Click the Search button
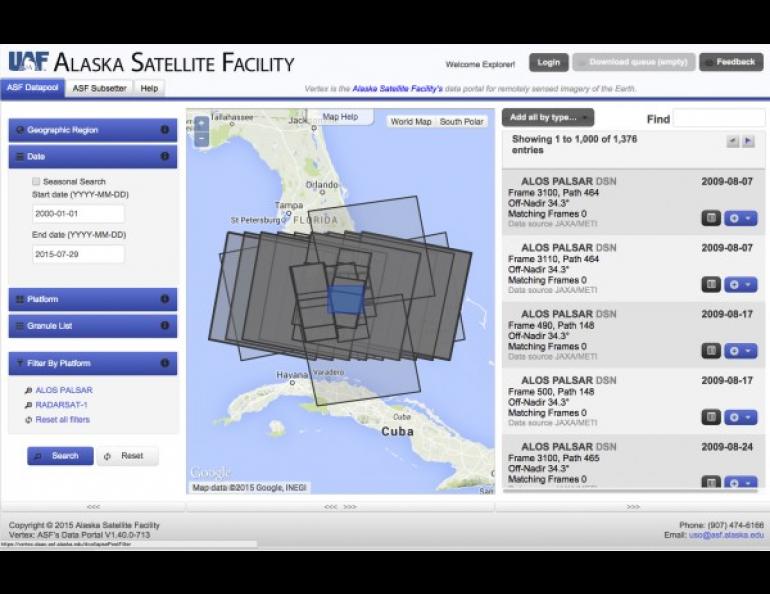 (x=60, y=456)
